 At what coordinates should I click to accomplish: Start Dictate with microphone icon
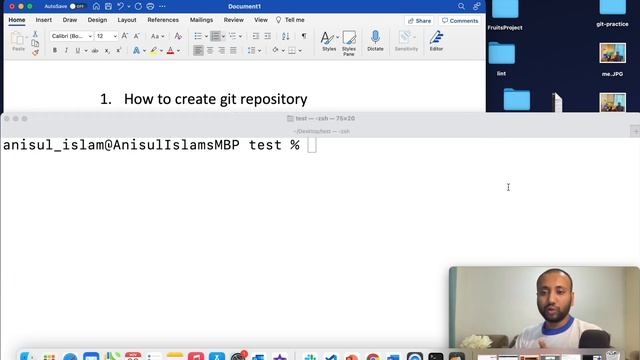(375, 41)
